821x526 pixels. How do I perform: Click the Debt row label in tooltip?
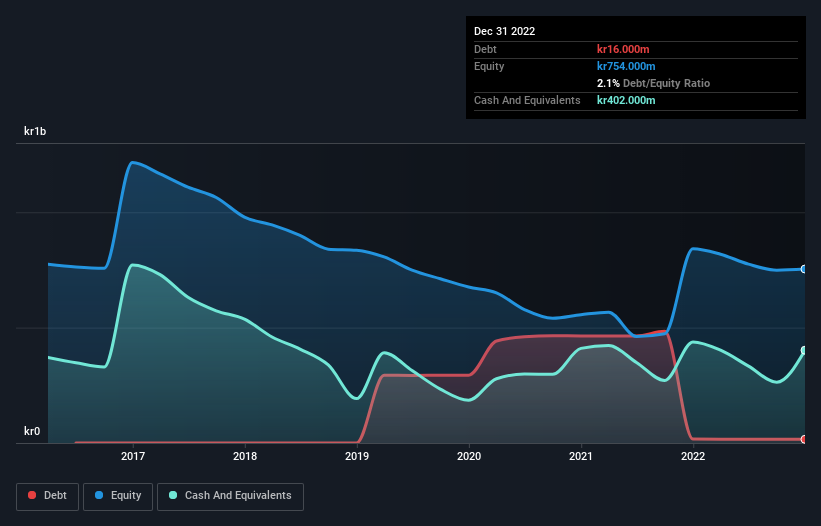coord(485,49)
